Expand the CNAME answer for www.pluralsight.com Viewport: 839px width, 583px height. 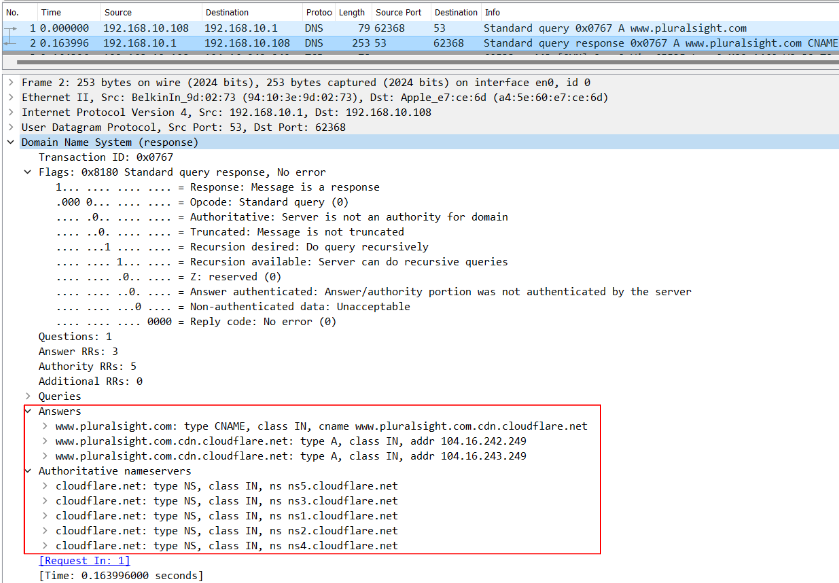click(x=45, y=426)
